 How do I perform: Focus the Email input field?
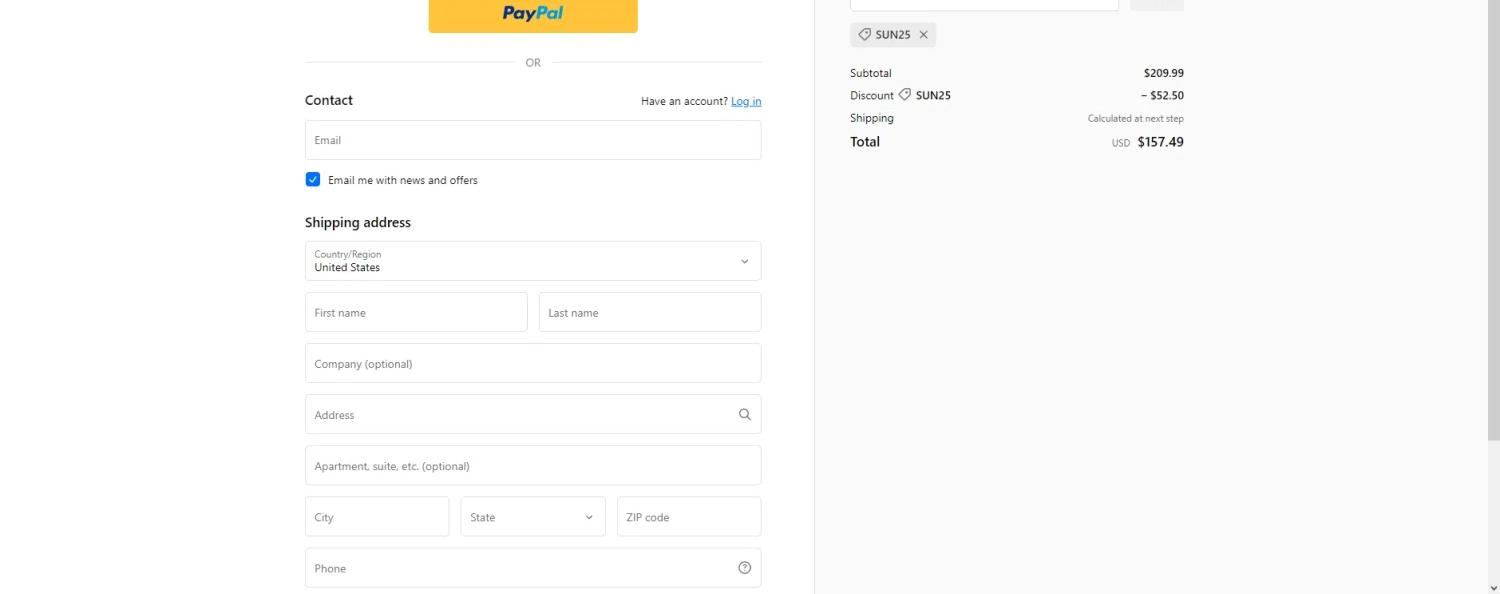pos(532,140)
